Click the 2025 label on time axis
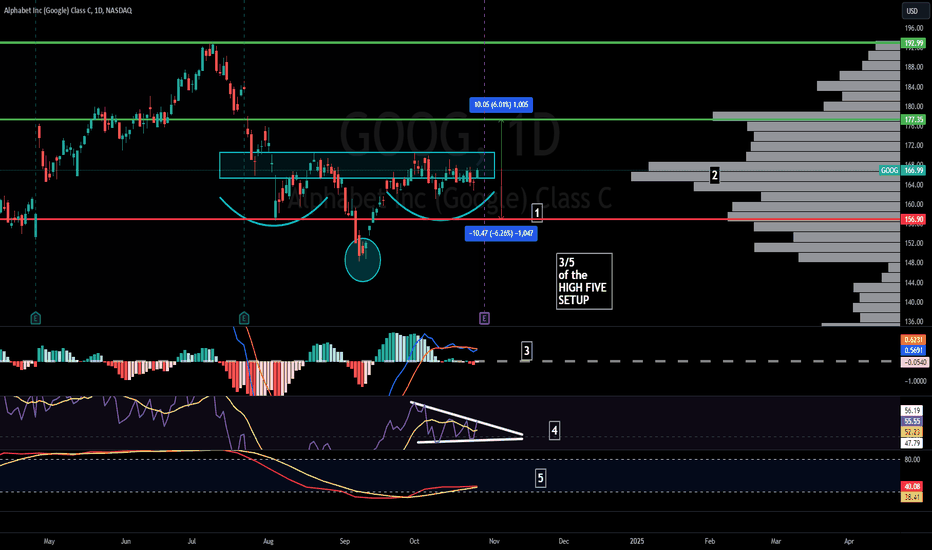The height and width of the screenshot is (550, 932). [637, 541]
